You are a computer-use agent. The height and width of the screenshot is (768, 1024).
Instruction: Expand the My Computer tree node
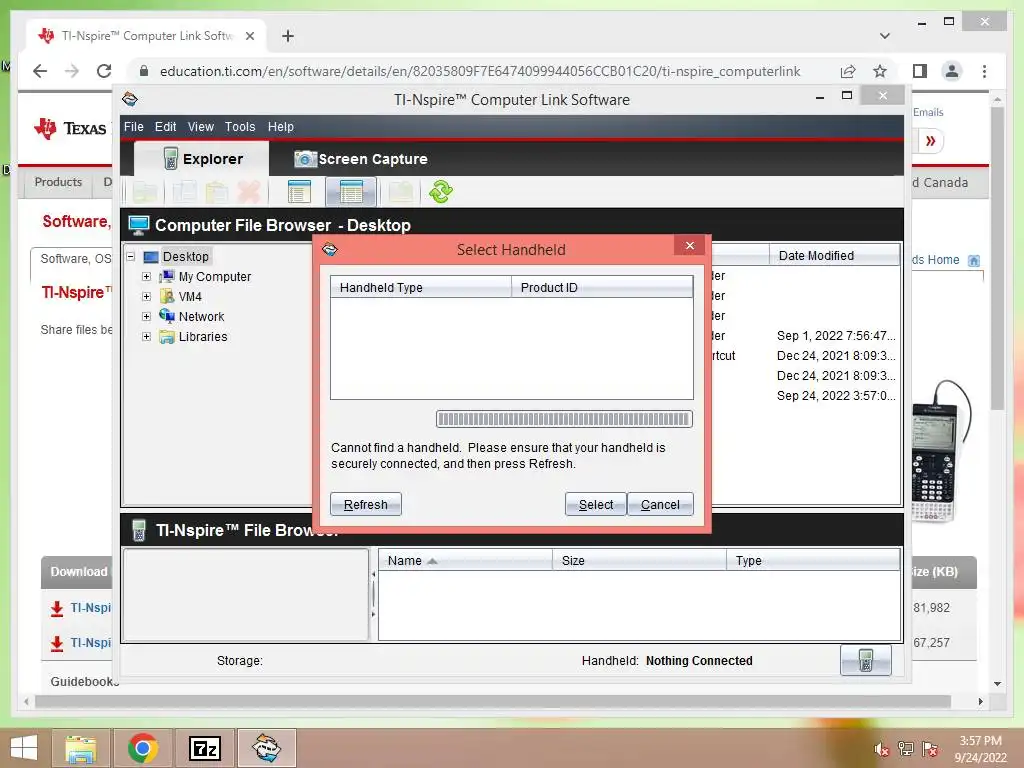146,277
